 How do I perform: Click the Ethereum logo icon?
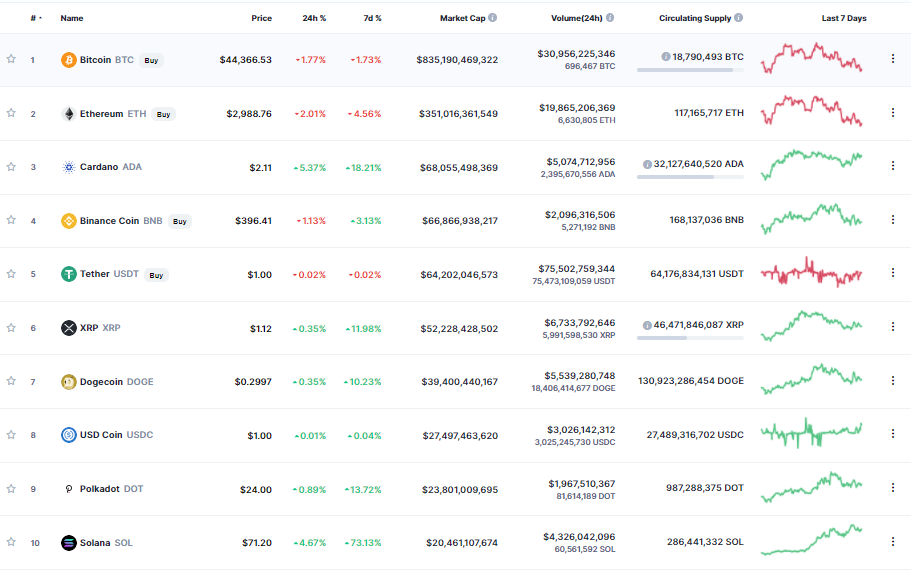coord(69,114)
